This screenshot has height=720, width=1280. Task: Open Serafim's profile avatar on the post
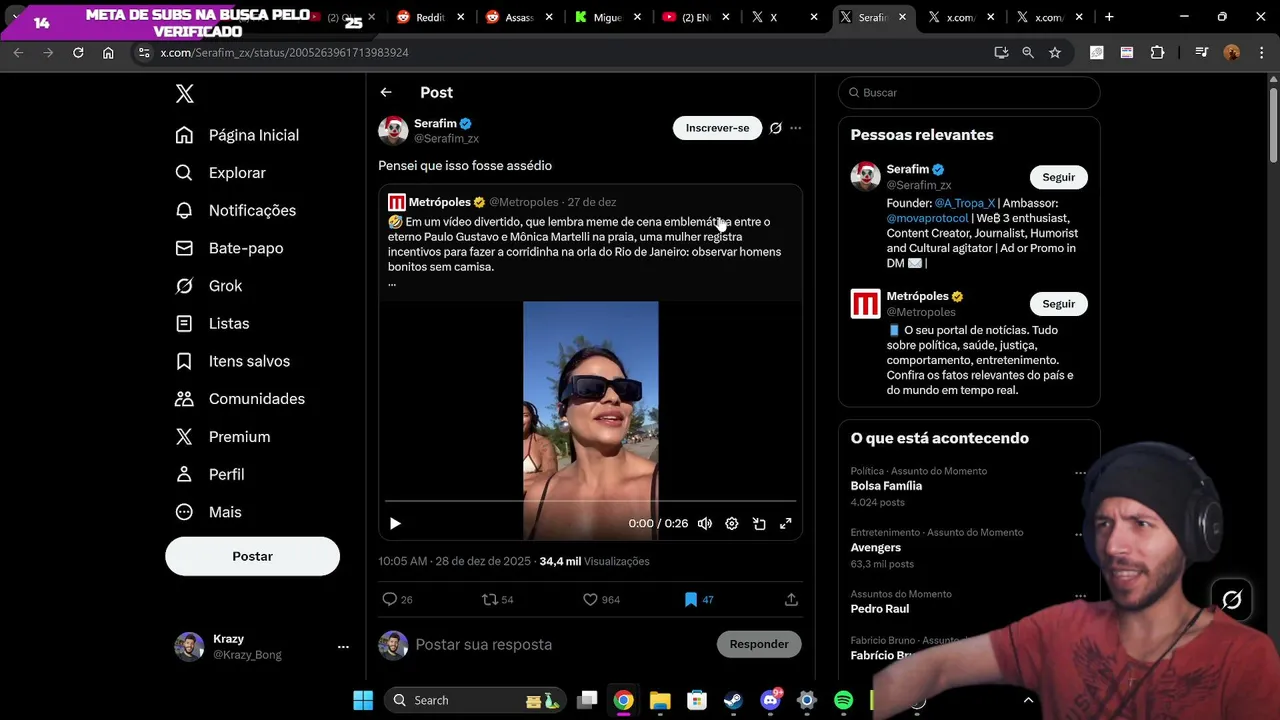393,130
